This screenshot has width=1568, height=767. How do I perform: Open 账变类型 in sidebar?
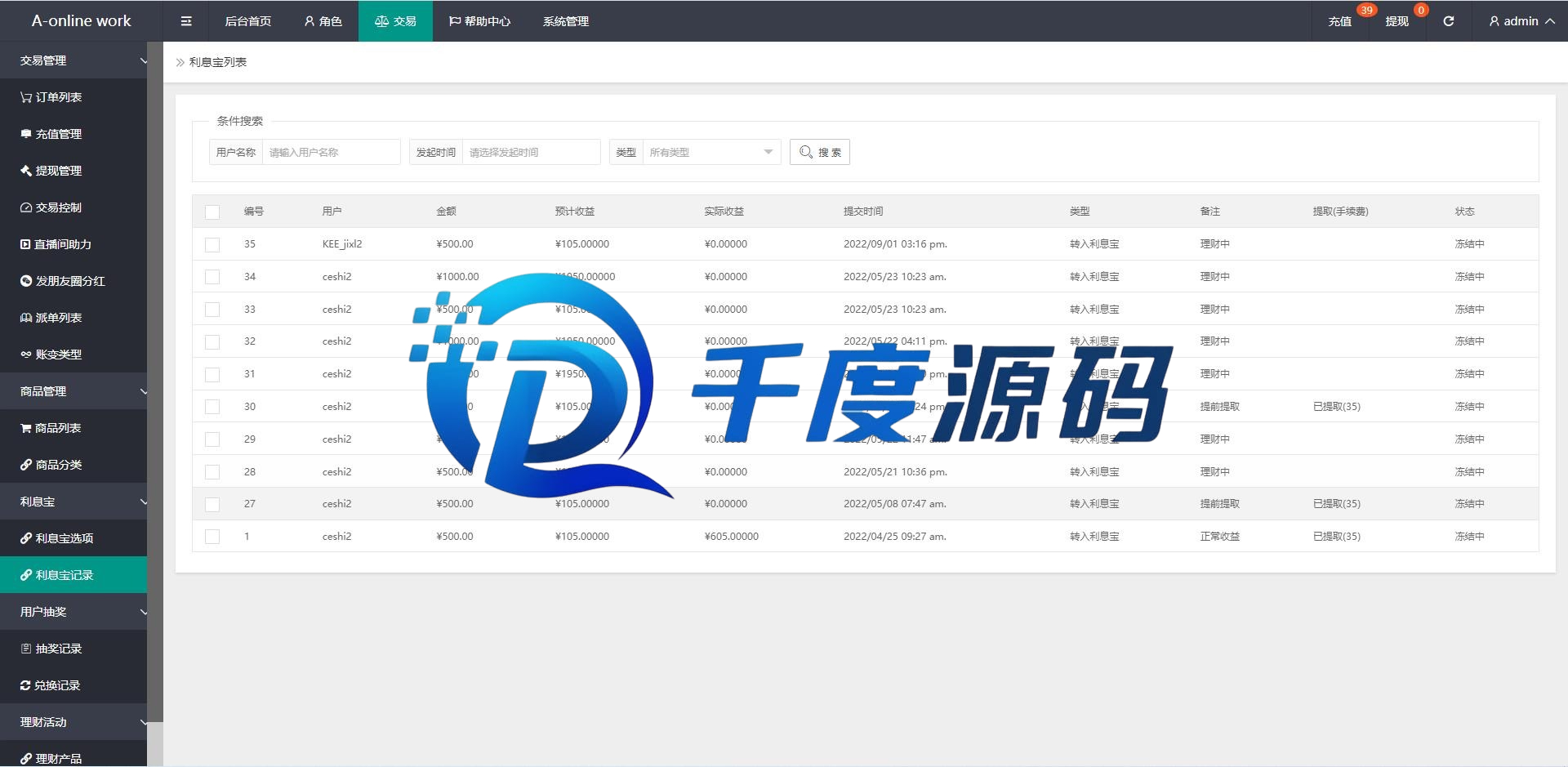click(73, 355)
